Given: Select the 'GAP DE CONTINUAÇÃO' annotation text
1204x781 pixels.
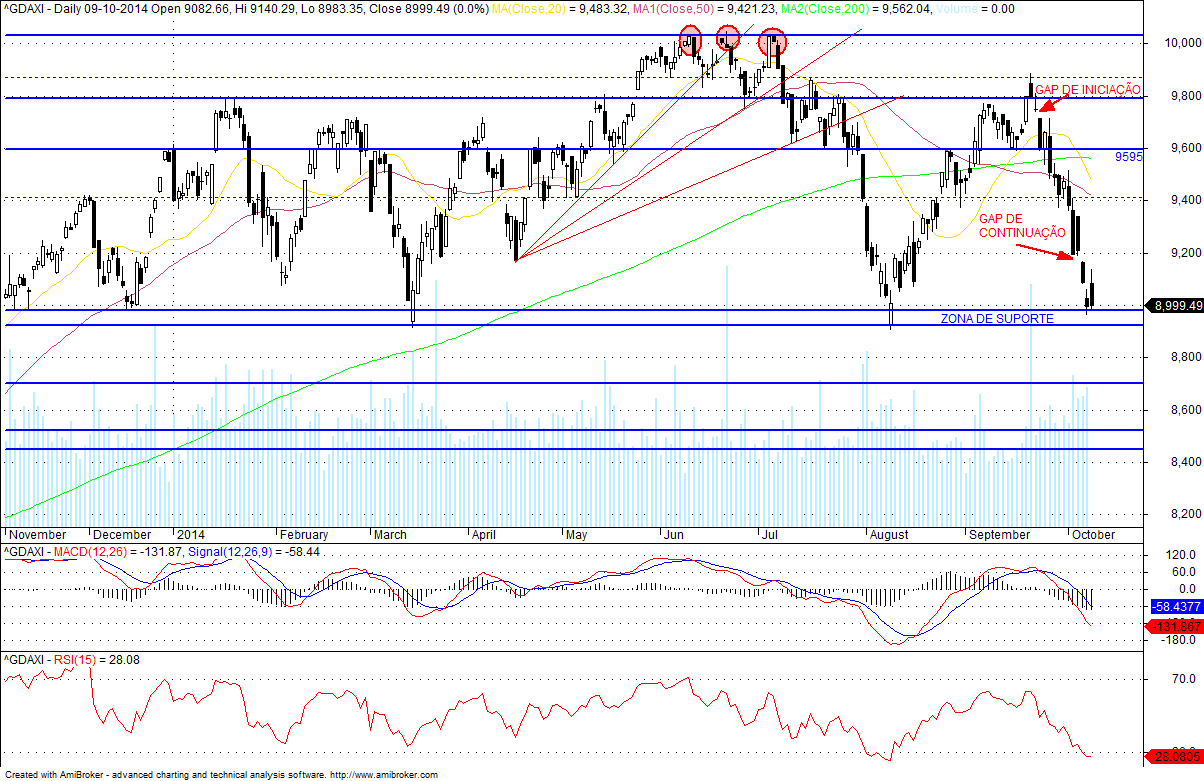Looking at the screenshot, I should tap(1022, 225).
